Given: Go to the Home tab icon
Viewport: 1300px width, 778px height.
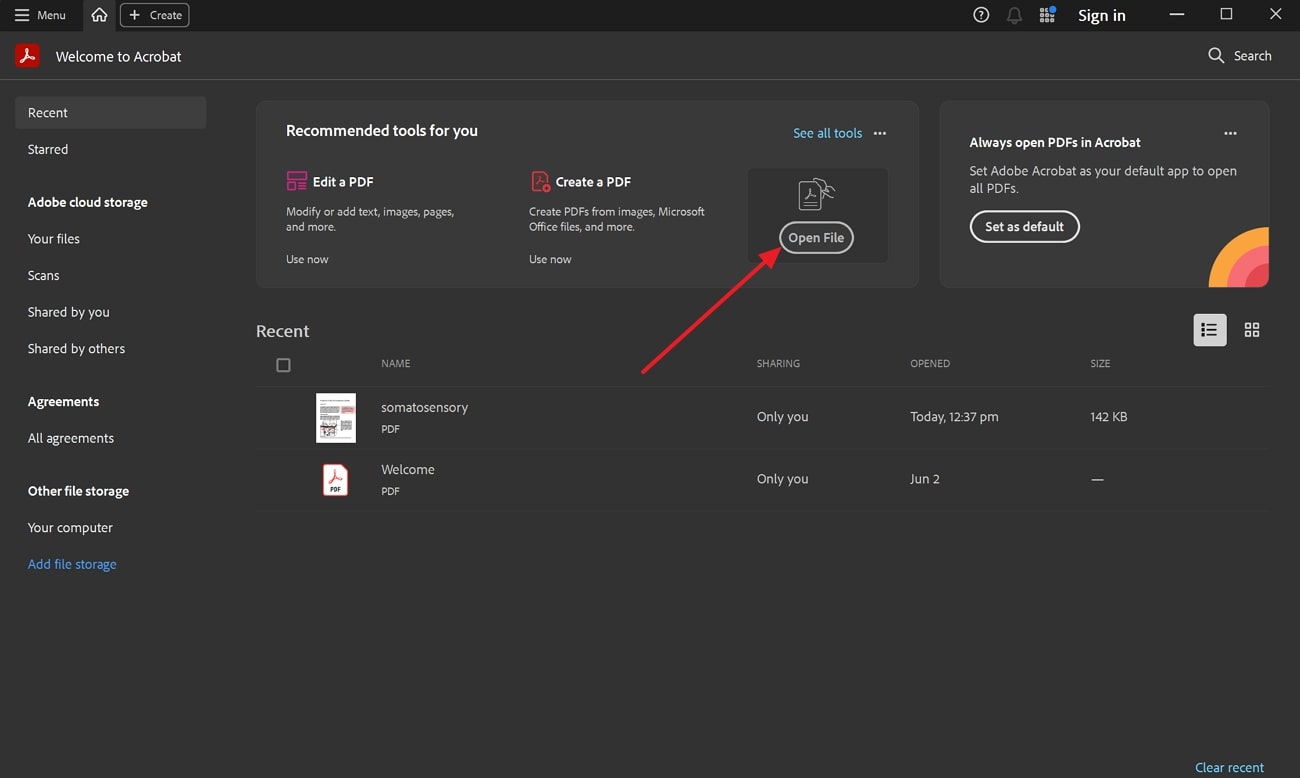Looking at the screenshot, I should 99,15.
